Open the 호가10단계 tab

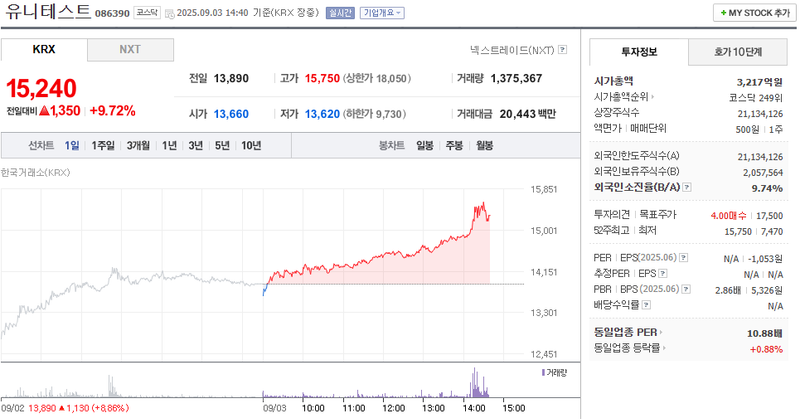[738, 52]
